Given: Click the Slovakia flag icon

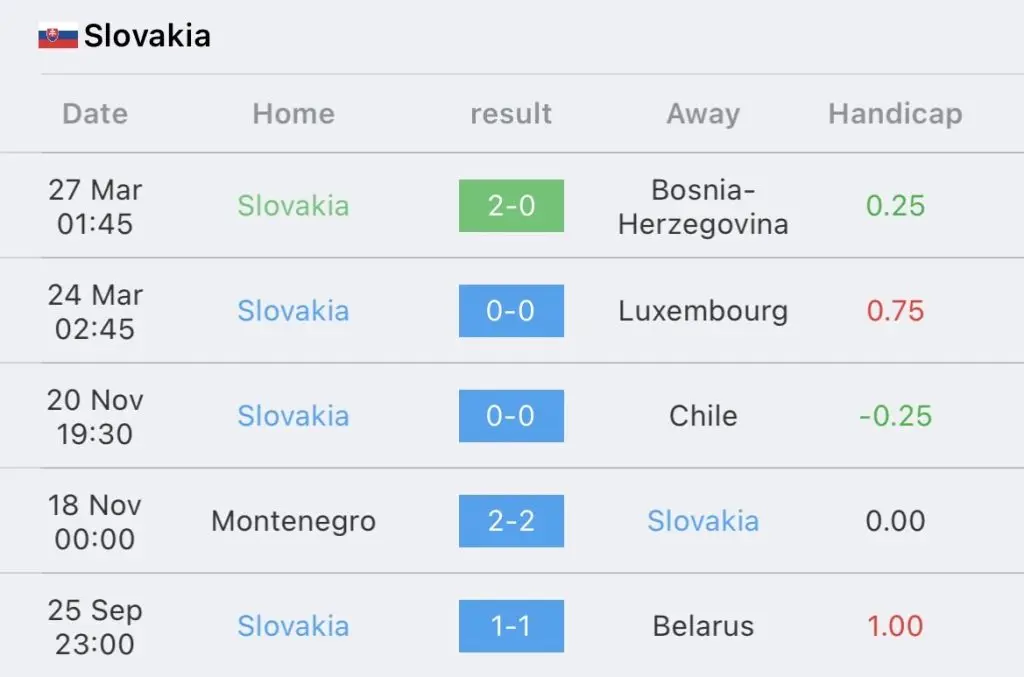Looking at the screenshot, I should [57, 36].
